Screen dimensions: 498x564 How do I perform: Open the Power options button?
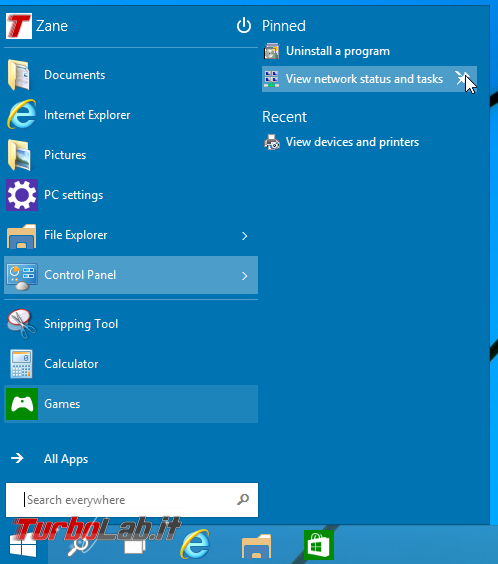(x=244, y=26)
